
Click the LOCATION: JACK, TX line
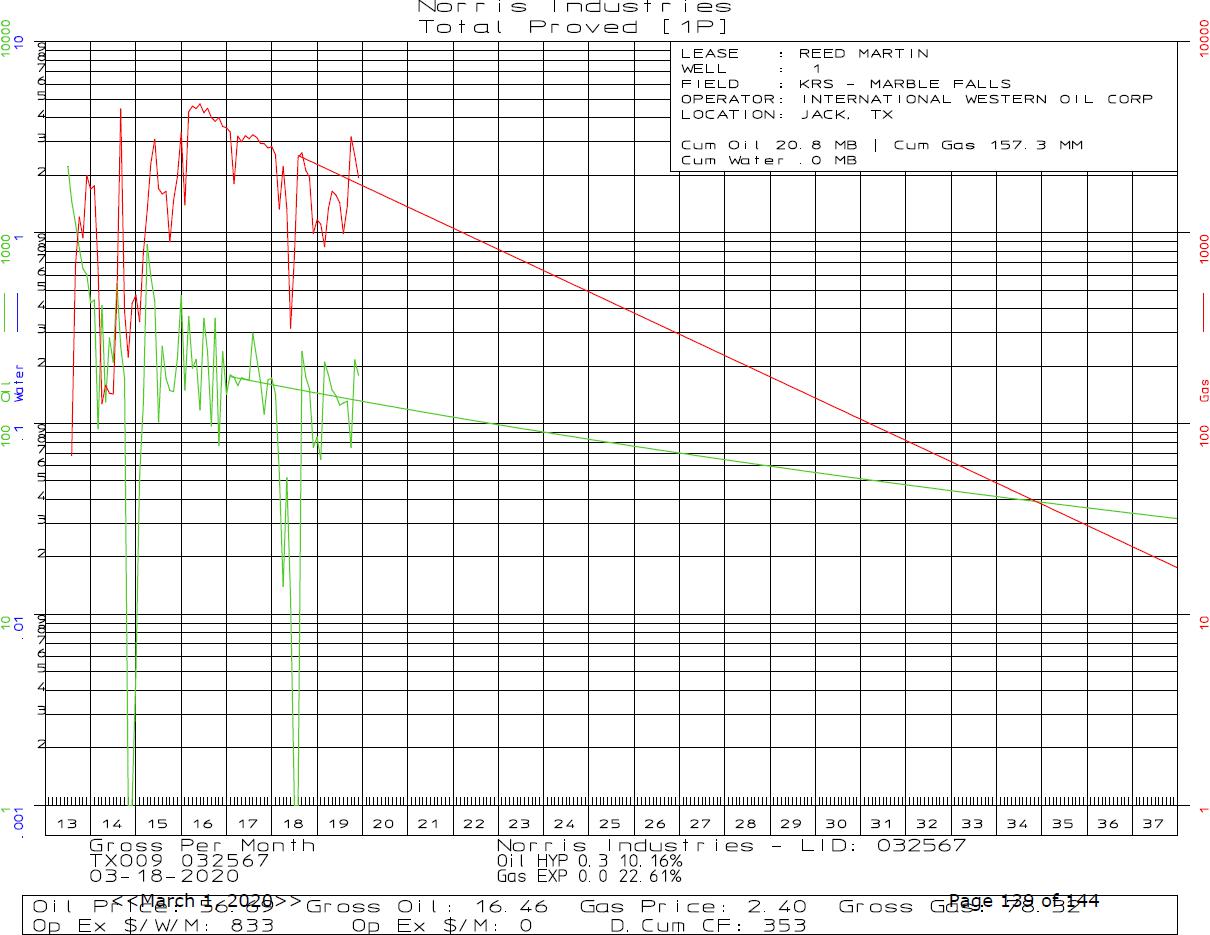click(x=786, y=114)
